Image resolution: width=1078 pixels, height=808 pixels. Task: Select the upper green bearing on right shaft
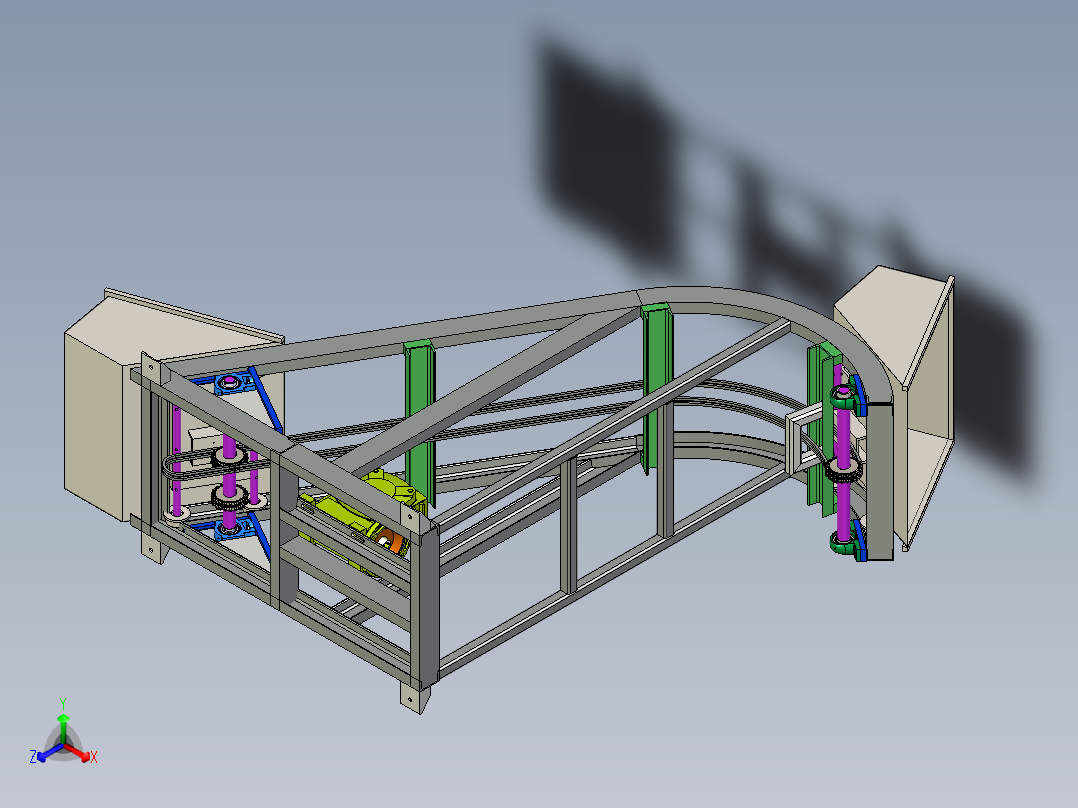point(844,397)
